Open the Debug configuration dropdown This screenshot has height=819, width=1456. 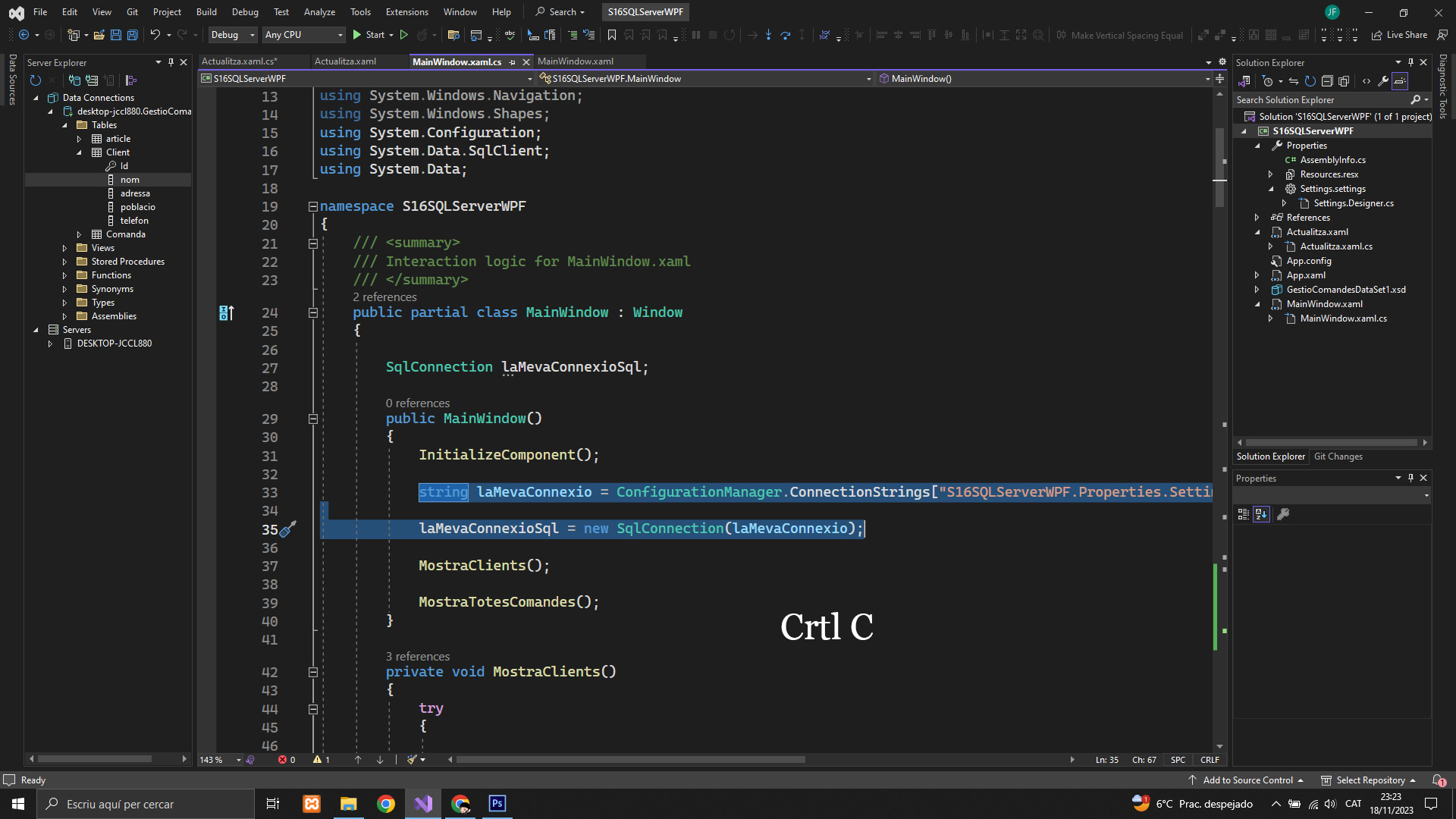(x=233, y=35)
